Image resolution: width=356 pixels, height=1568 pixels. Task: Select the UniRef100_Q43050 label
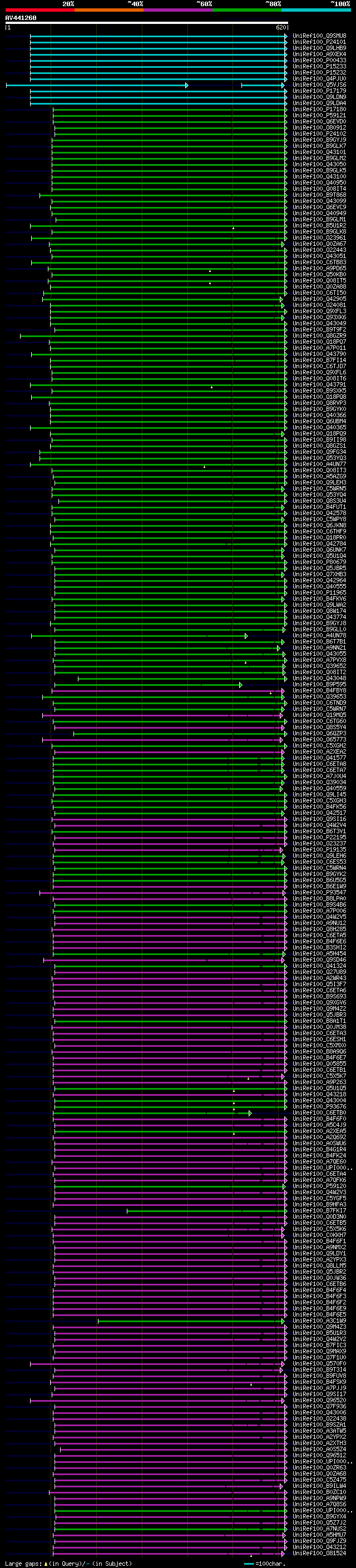pyautogui.click(x=319, y=164)
